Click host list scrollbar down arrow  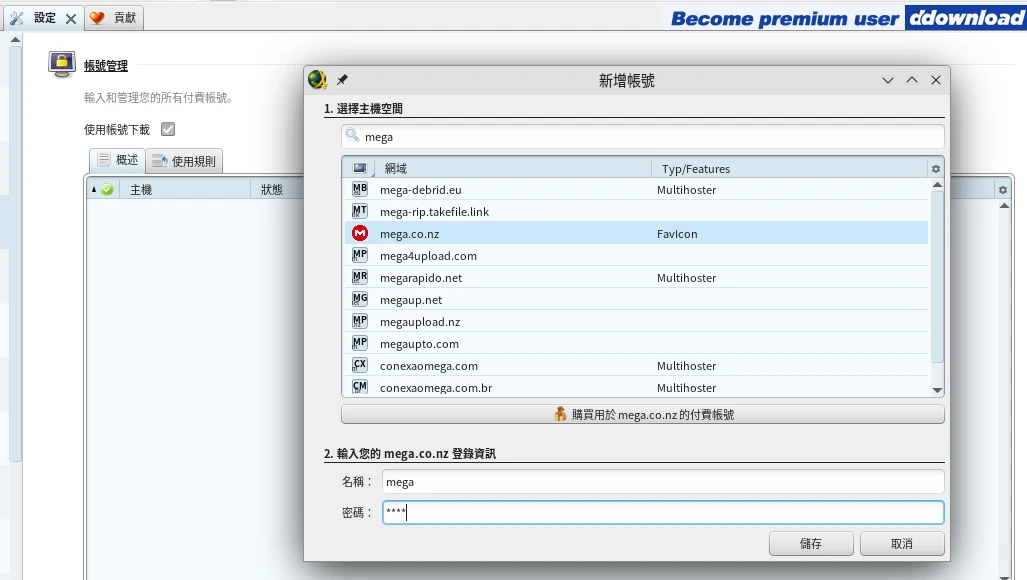(937, 390)
